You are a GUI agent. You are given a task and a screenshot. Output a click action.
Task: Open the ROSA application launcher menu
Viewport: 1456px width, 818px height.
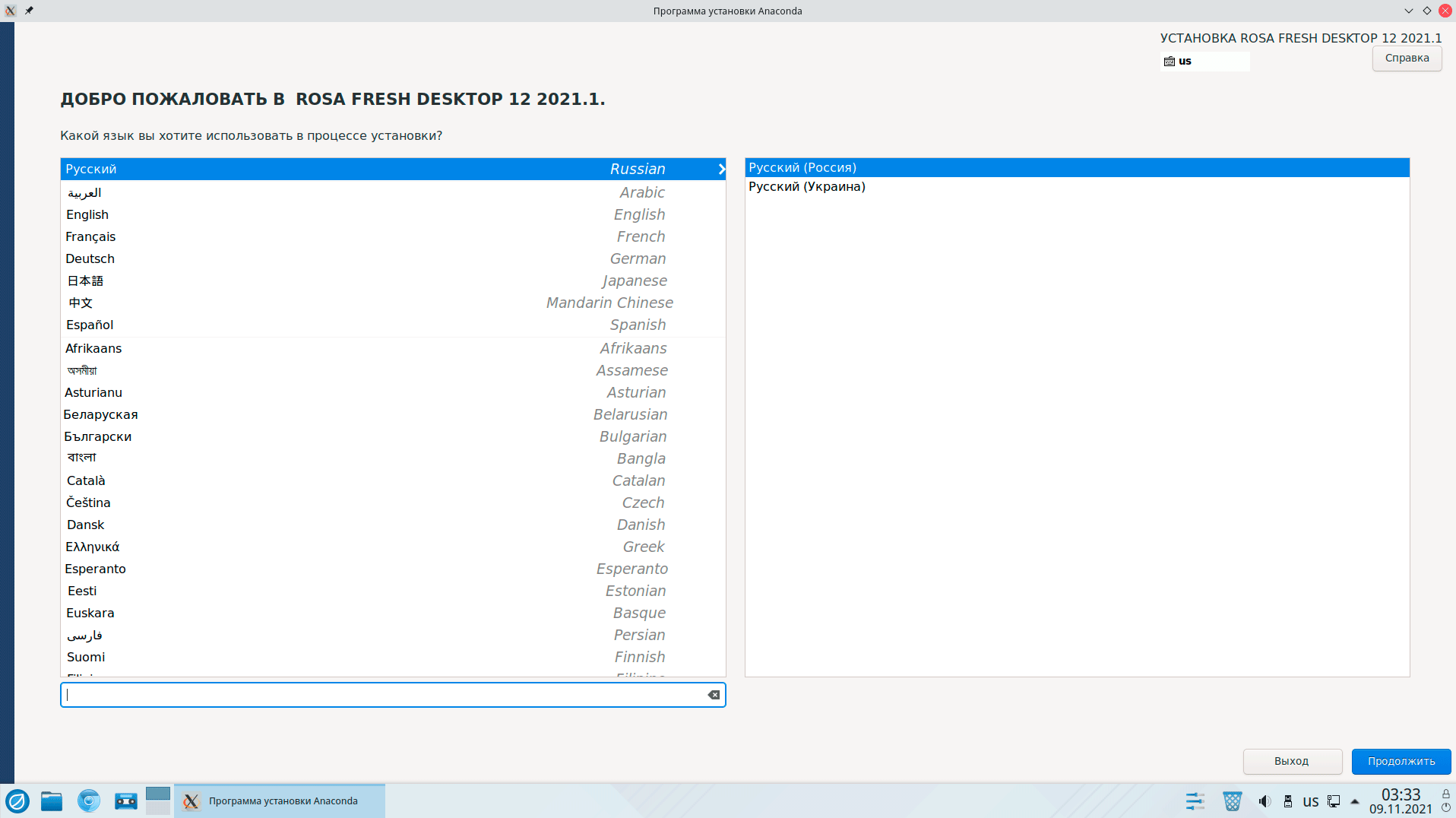click(17, 801)
